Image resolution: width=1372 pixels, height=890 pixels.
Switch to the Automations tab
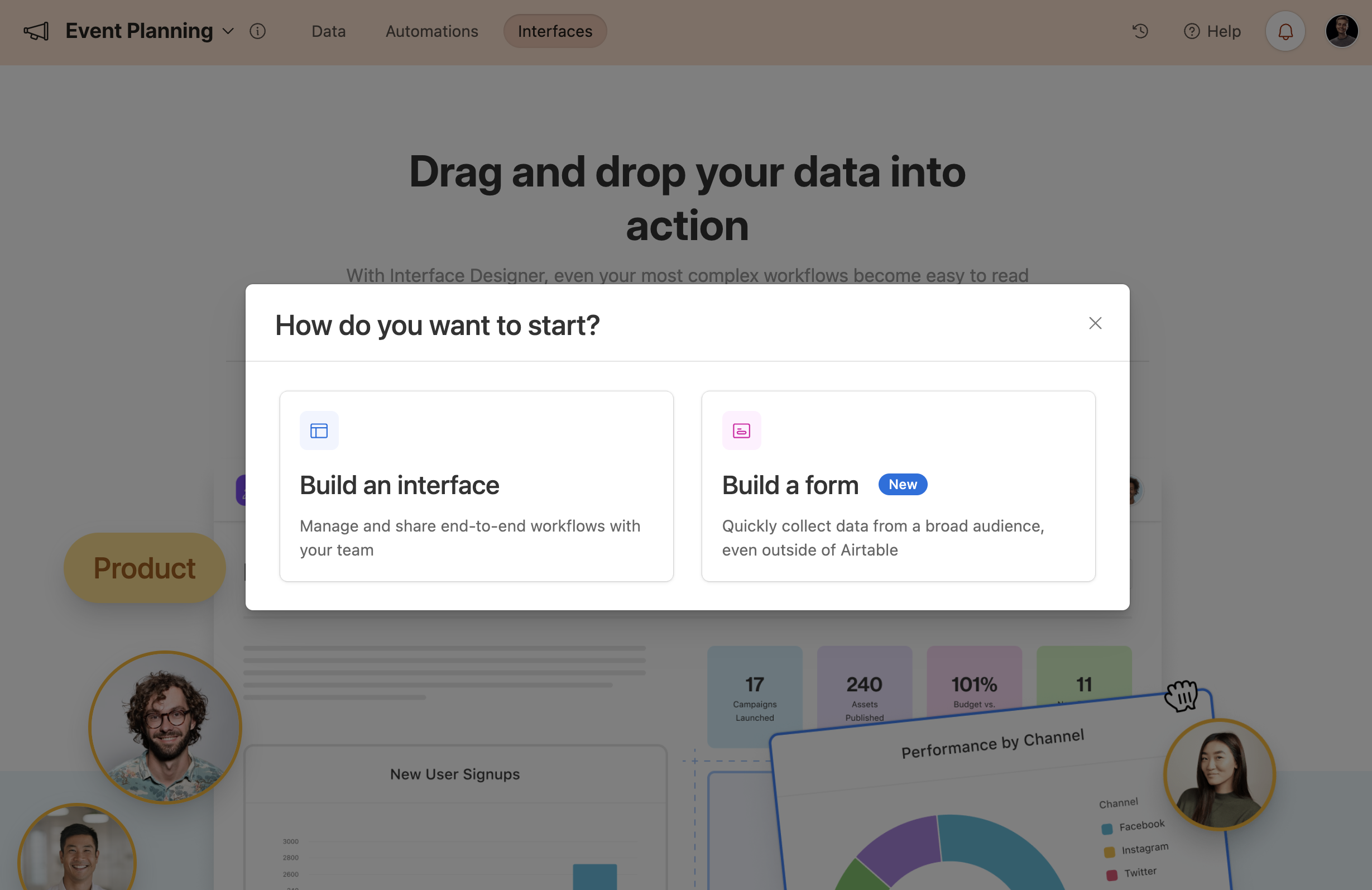[432, 31]
